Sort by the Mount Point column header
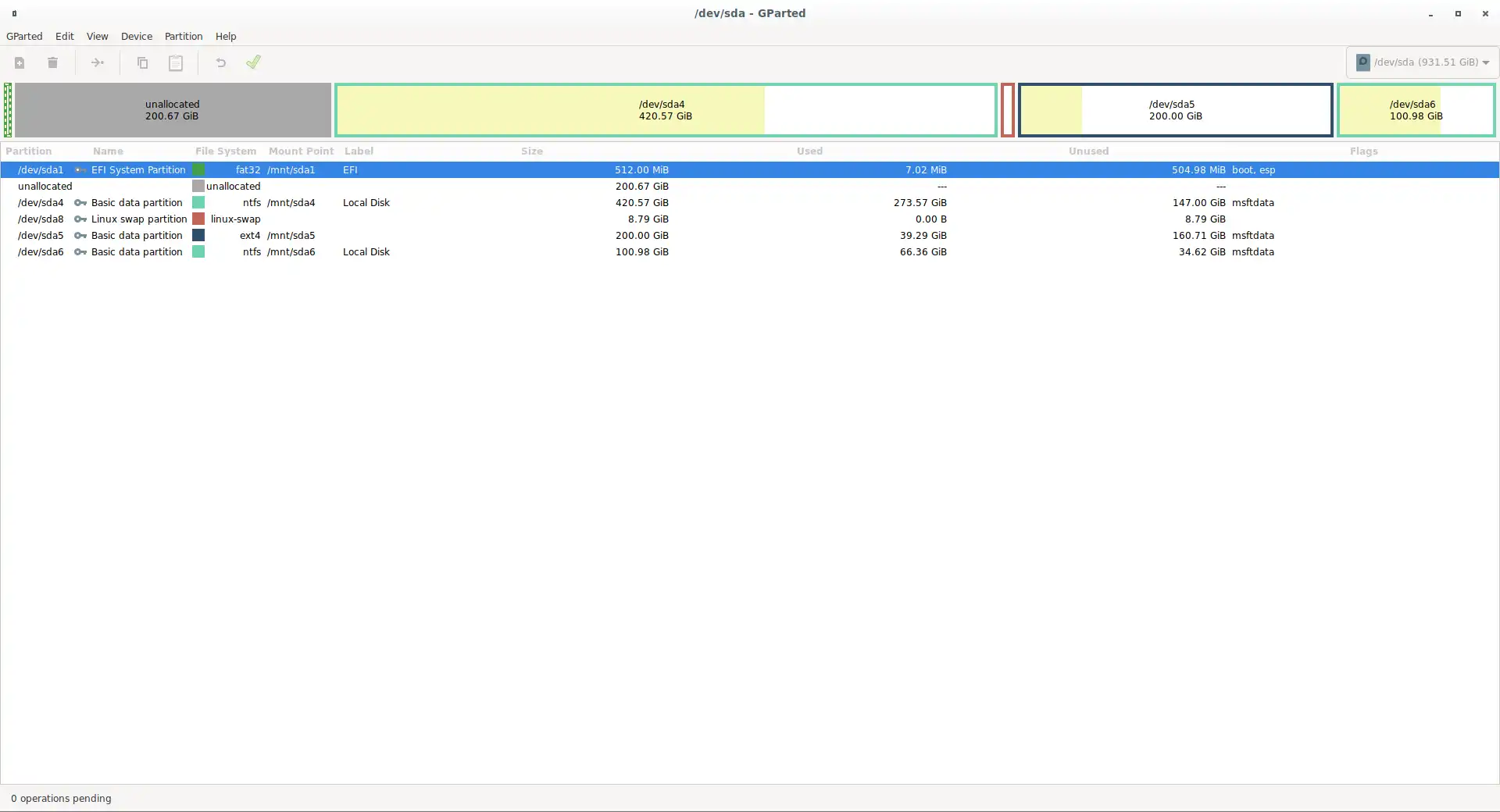 [301, 151]
